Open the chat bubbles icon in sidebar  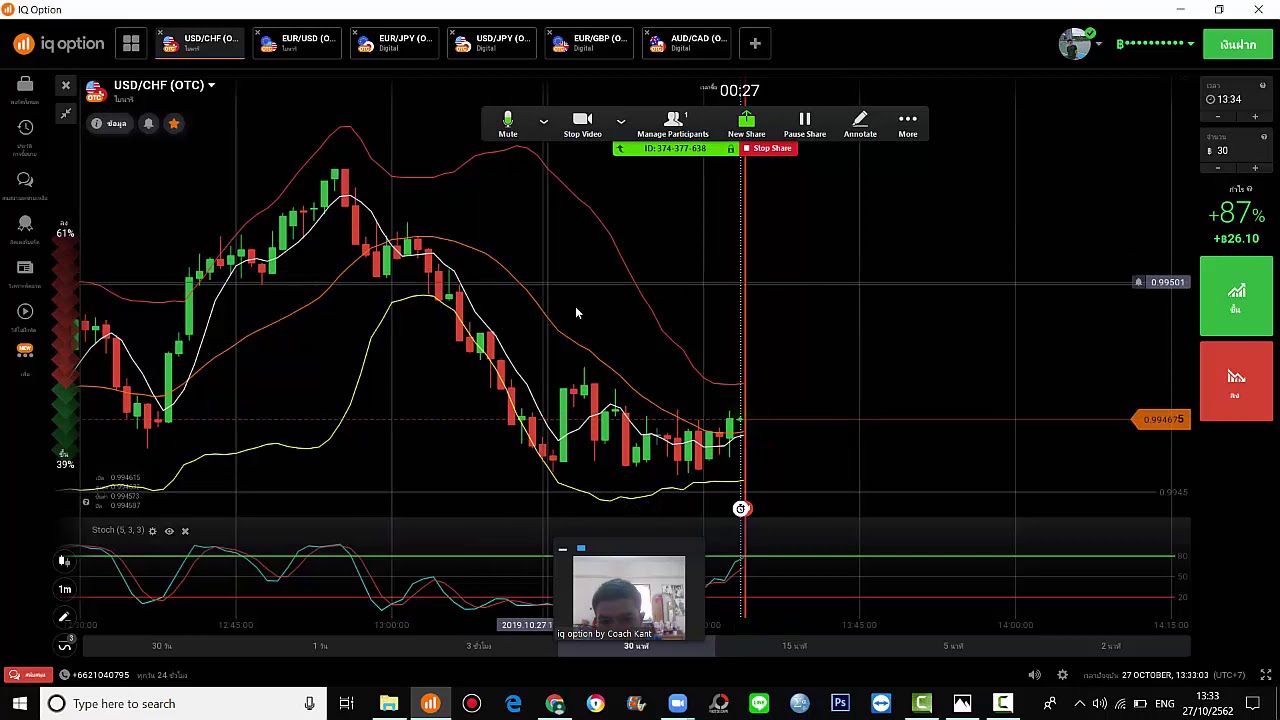click(25, 179)
